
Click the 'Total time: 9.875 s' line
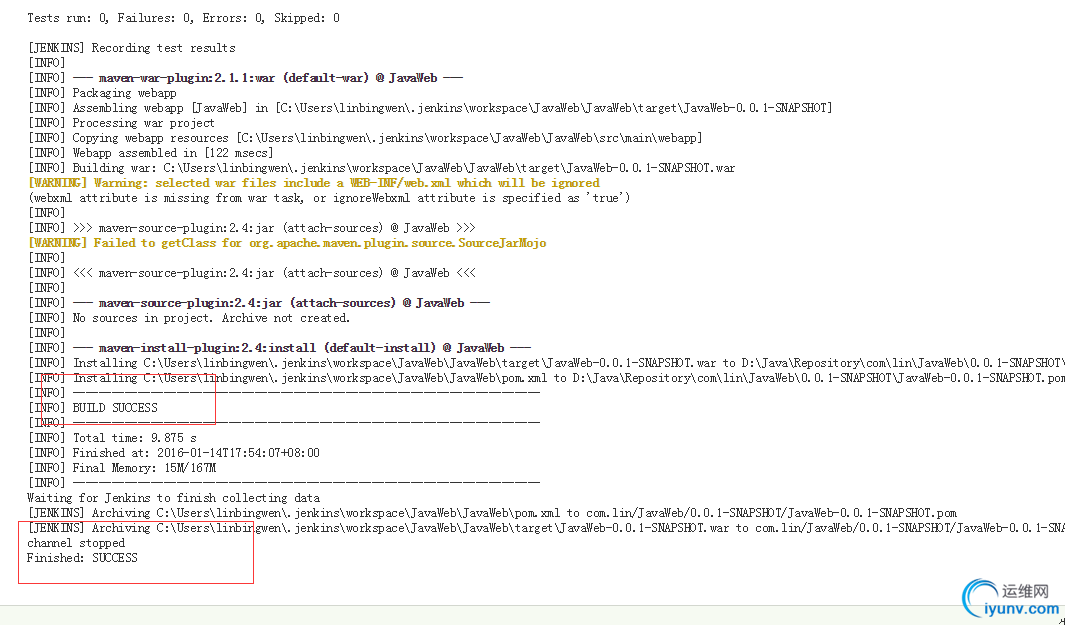pos(112,438)
